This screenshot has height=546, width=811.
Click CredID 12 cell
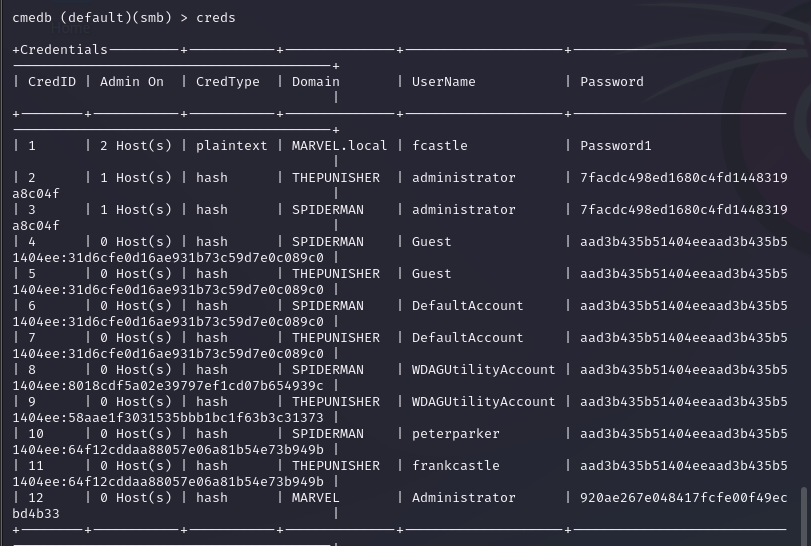(36, 498)
